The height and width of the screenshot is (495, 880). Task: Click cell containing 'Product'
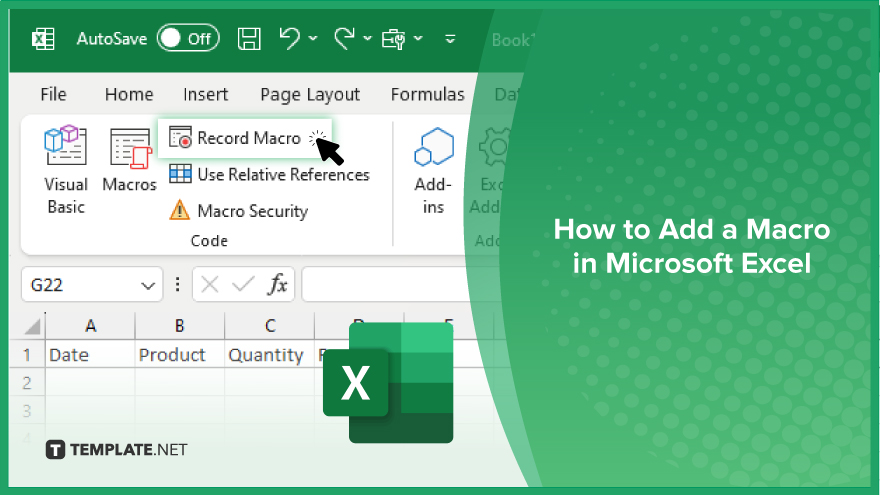tap(180, 355)
